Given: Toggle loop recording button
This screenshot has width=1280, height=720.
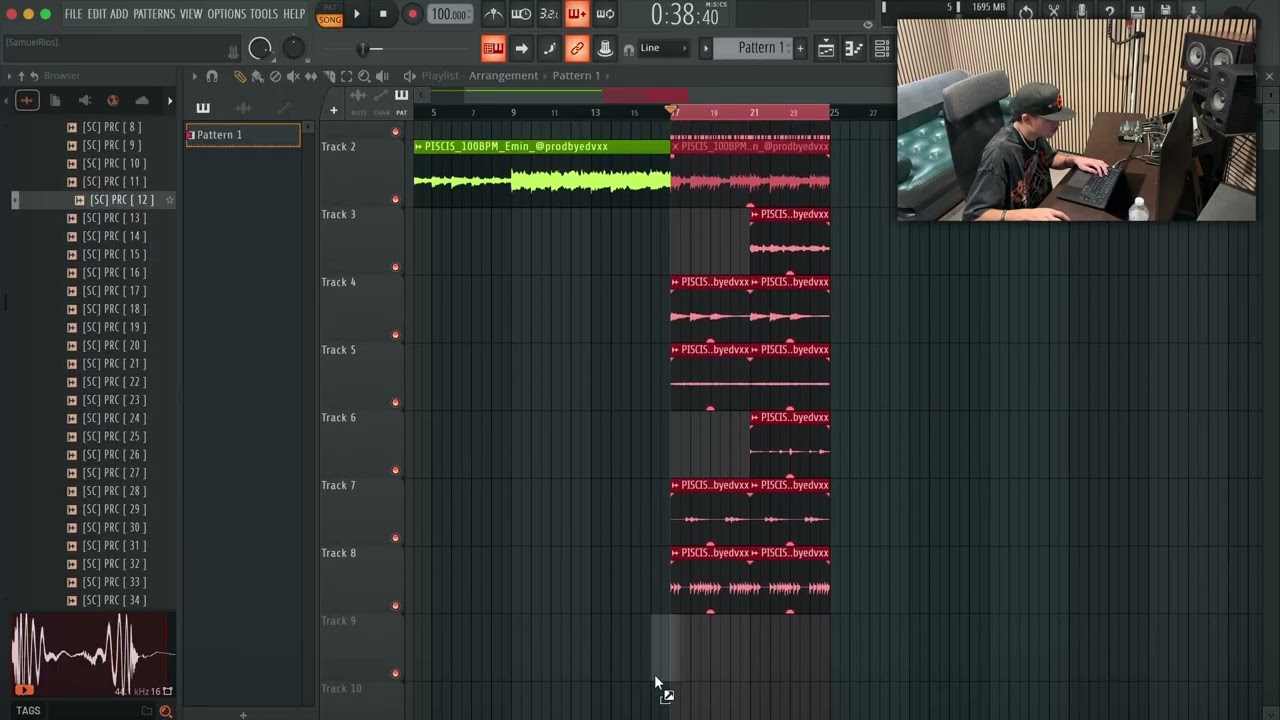Looking at the screenshot, I should coord(605,14).
